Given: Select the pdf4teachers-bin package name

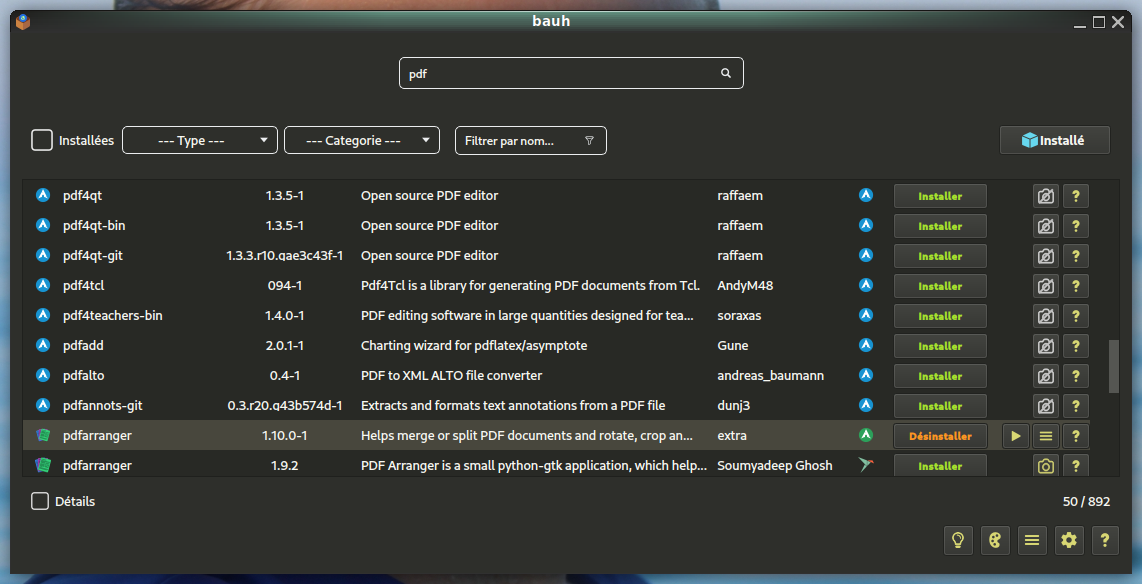Looking at the screenshot, I should 113,315.
